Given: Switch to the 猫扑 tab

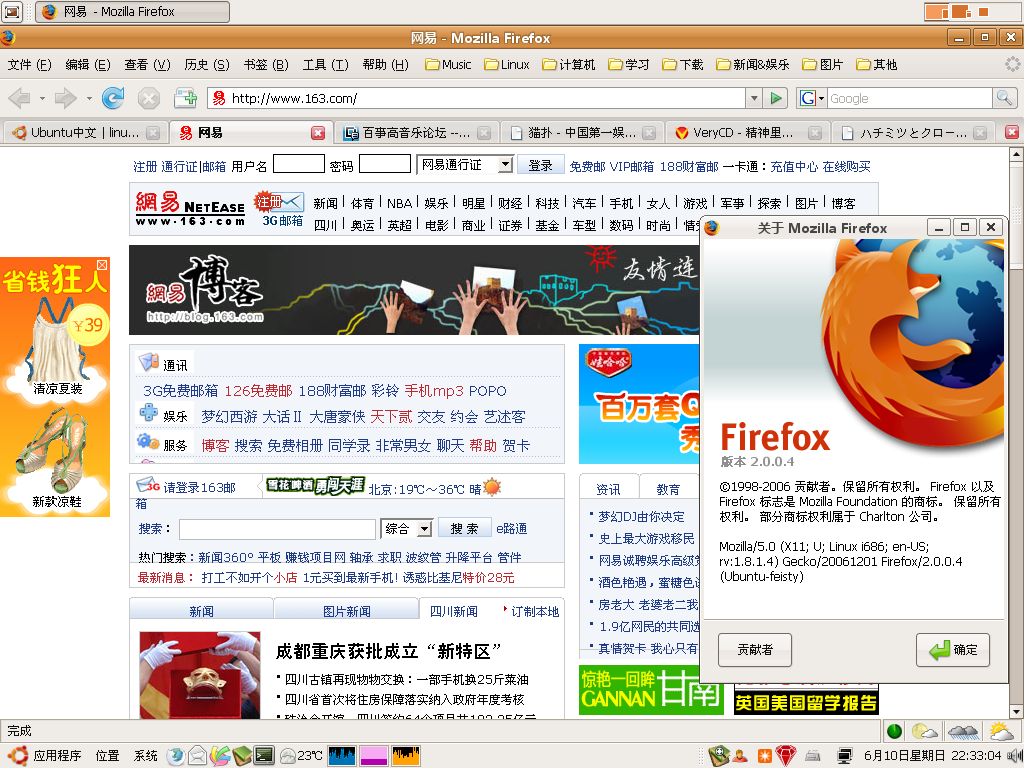Looking at the screenshot, I should (582, 133).
